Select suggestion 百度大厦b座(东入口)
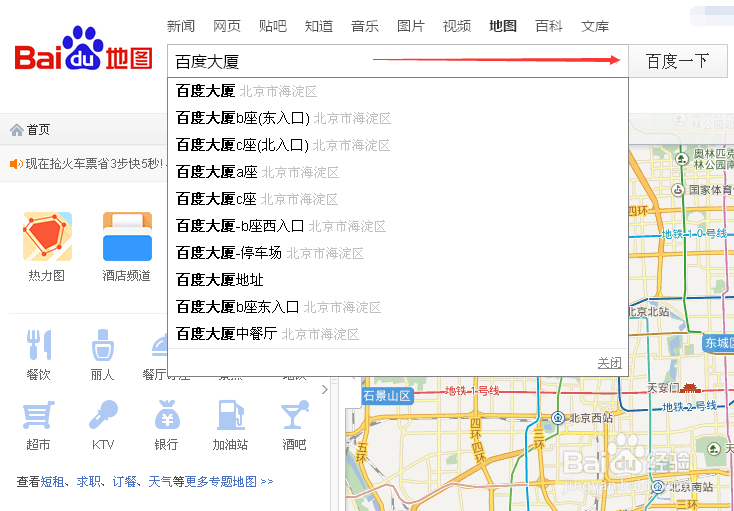 [x=397, y=118]
